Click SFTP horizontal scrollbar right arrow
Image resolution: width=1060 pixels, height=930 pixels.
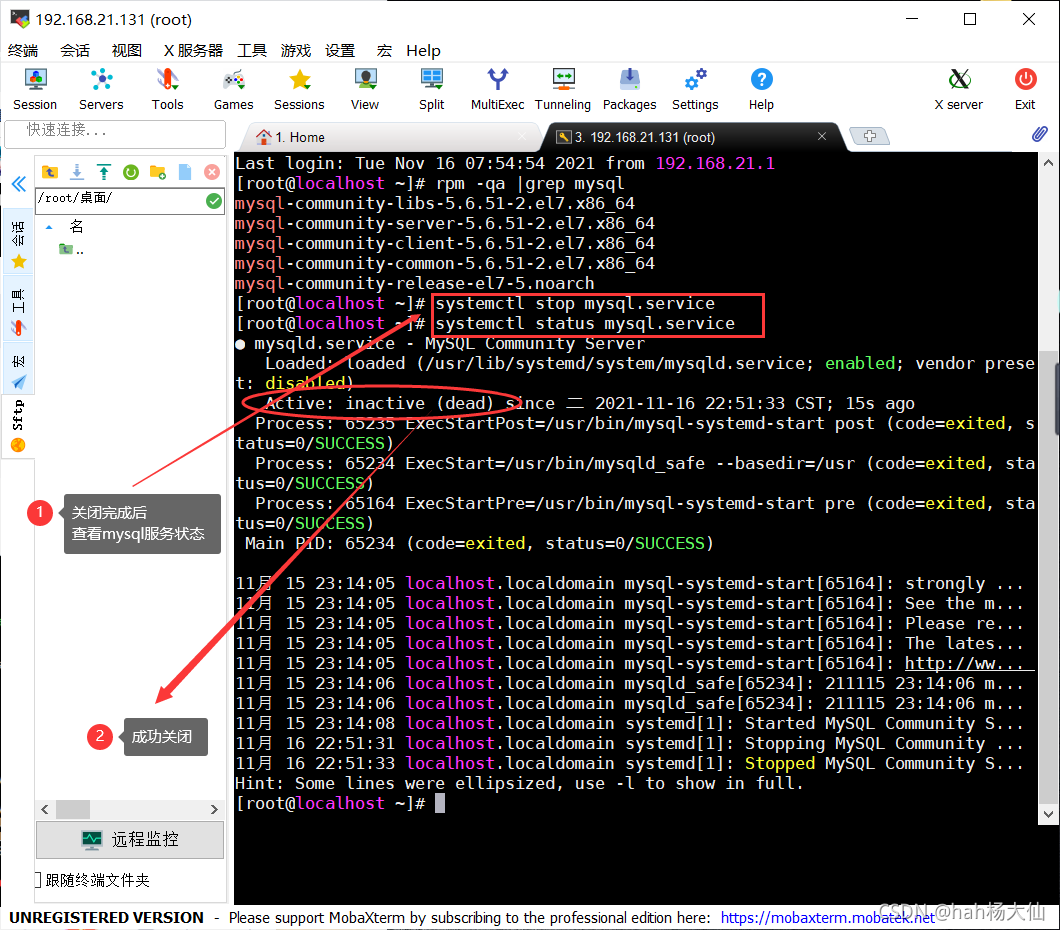[214, 809]
